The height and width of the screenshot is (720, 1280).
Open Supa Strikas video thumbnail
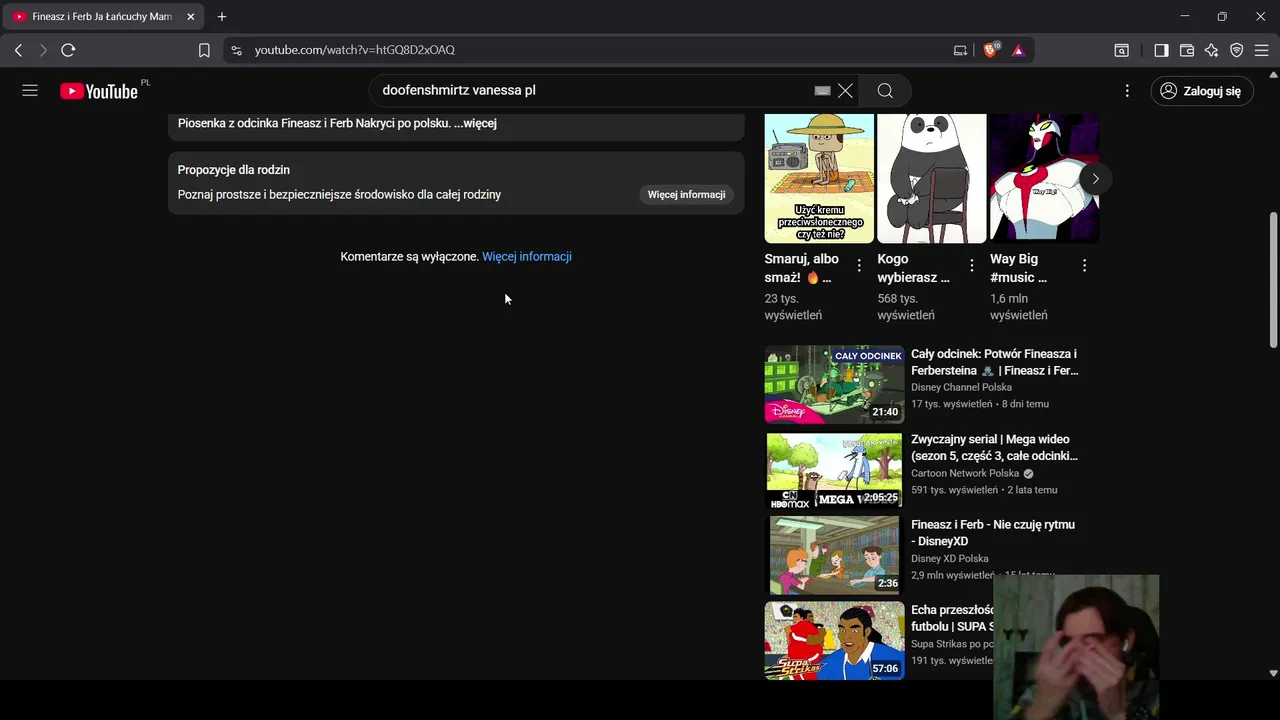point(834,640)
